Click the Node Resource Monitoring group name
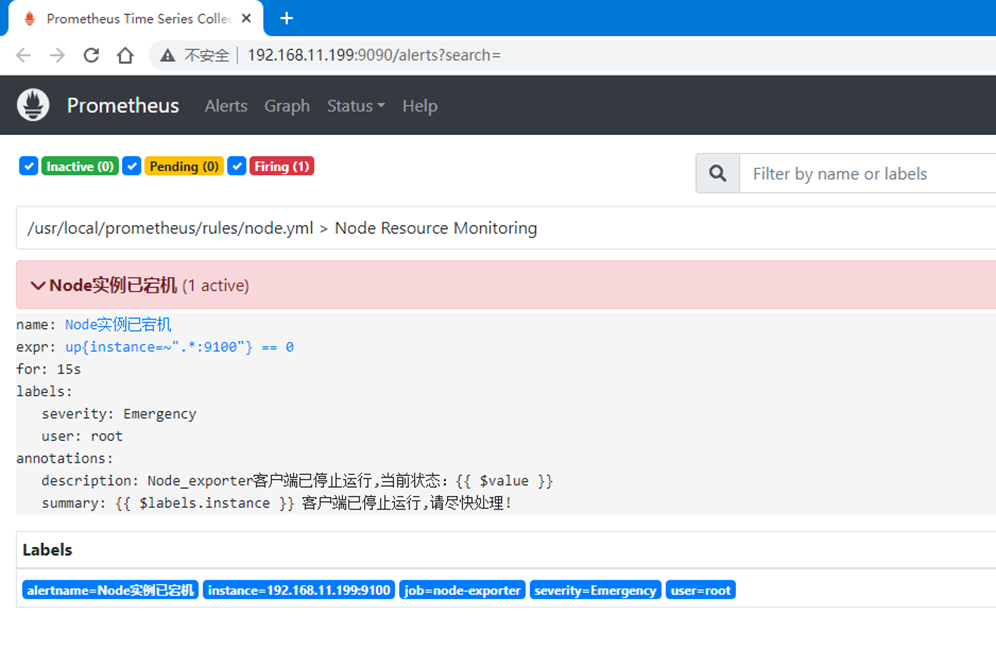996x649 pixels. click(436, 228)
